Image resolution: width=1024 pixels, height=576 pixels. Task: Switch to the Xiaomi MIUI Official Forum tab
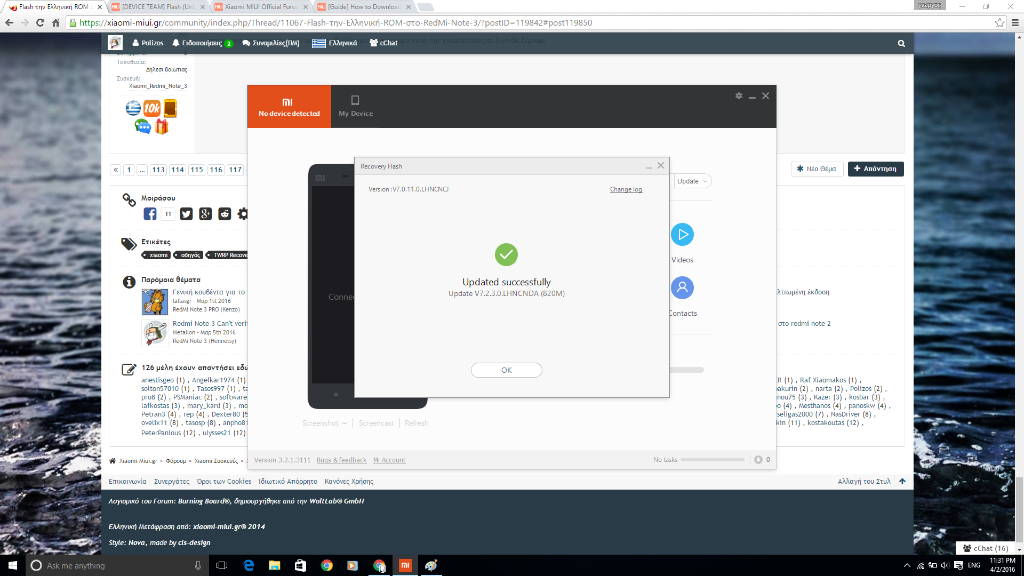261,7
